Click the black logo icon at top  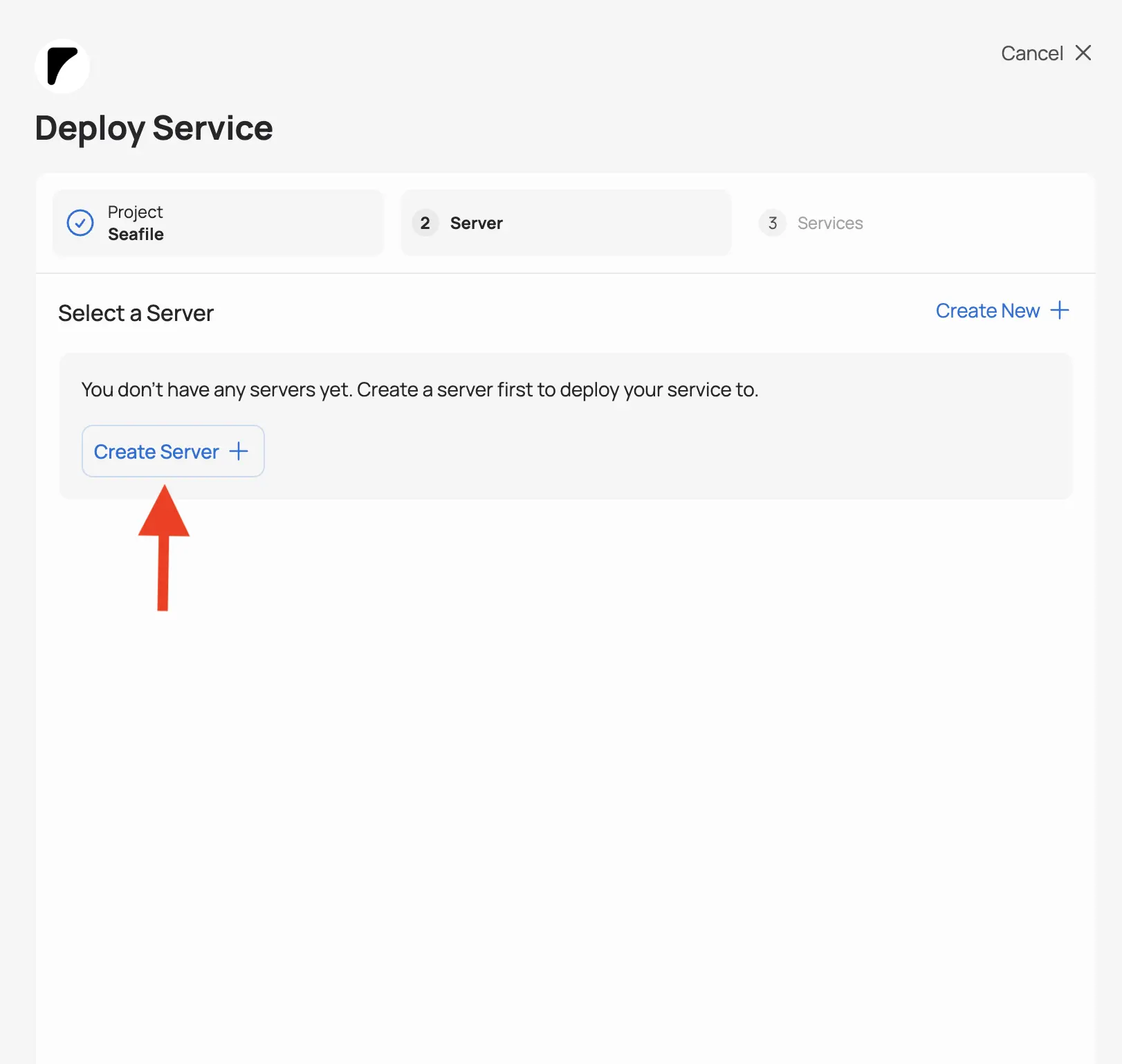point(62,66)
